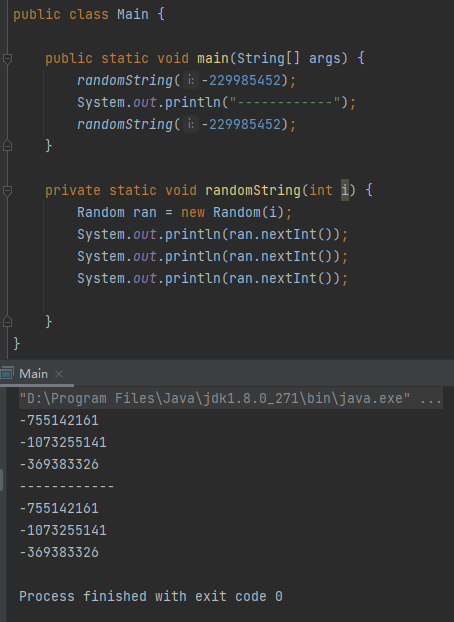Click 'String[] args' in the main signature
454x622 pixels.
pyautogui.click(x=289, y=59)
